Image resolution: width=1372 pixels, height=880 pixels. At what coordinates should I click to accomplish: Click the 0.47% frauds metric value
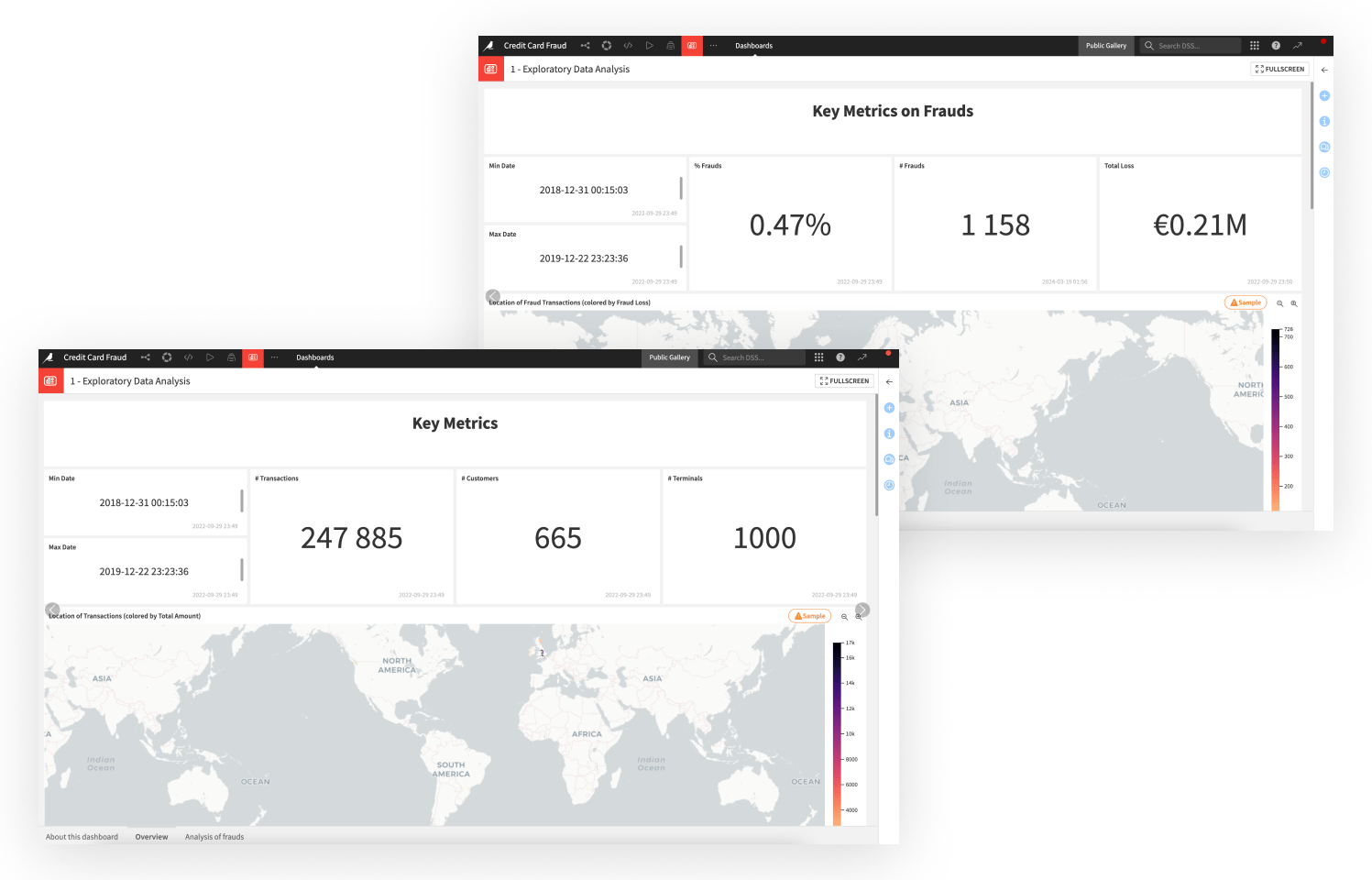click(x=790, y=225)
